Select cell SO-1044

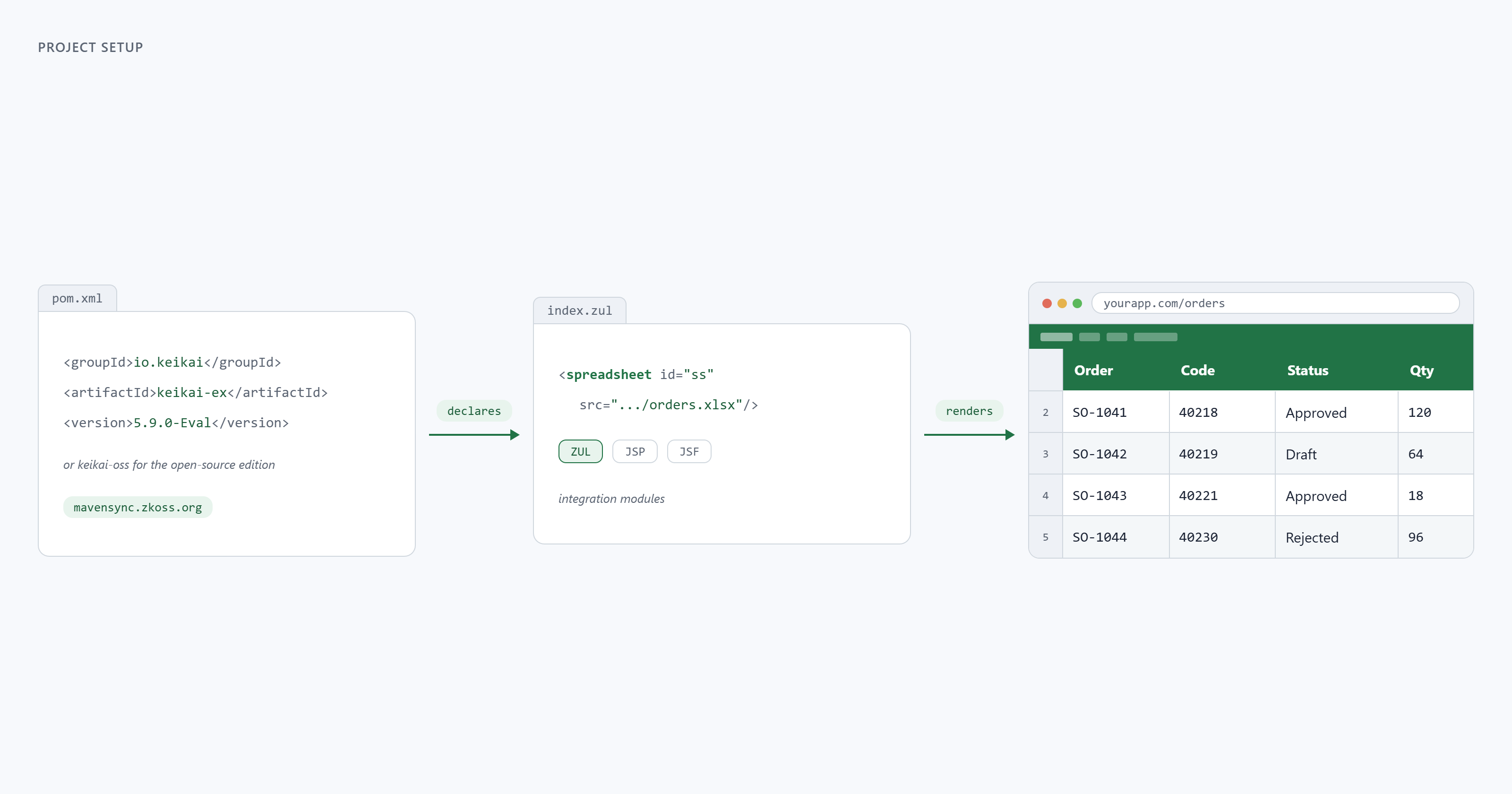click(1116, 537)
